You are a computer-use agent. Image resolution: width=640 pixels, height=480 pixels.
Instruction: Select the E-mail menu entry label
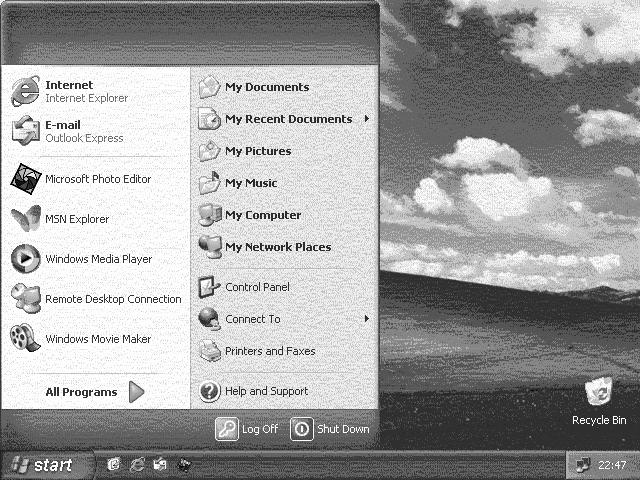coord(63,125)
